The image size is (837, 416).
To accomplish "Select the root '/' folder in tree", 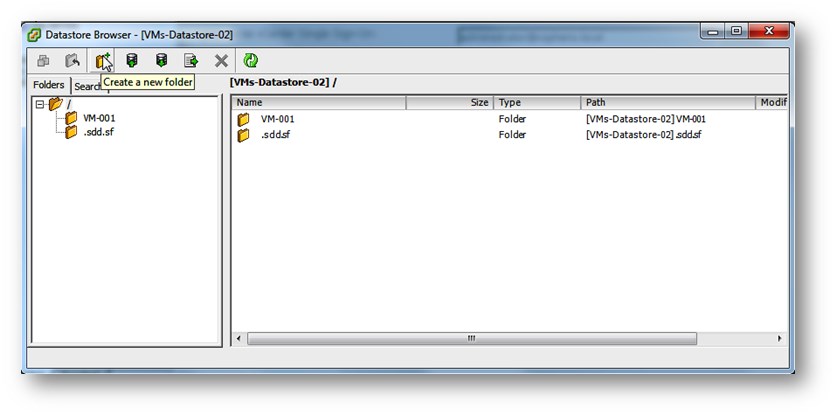I will (67, 104).
